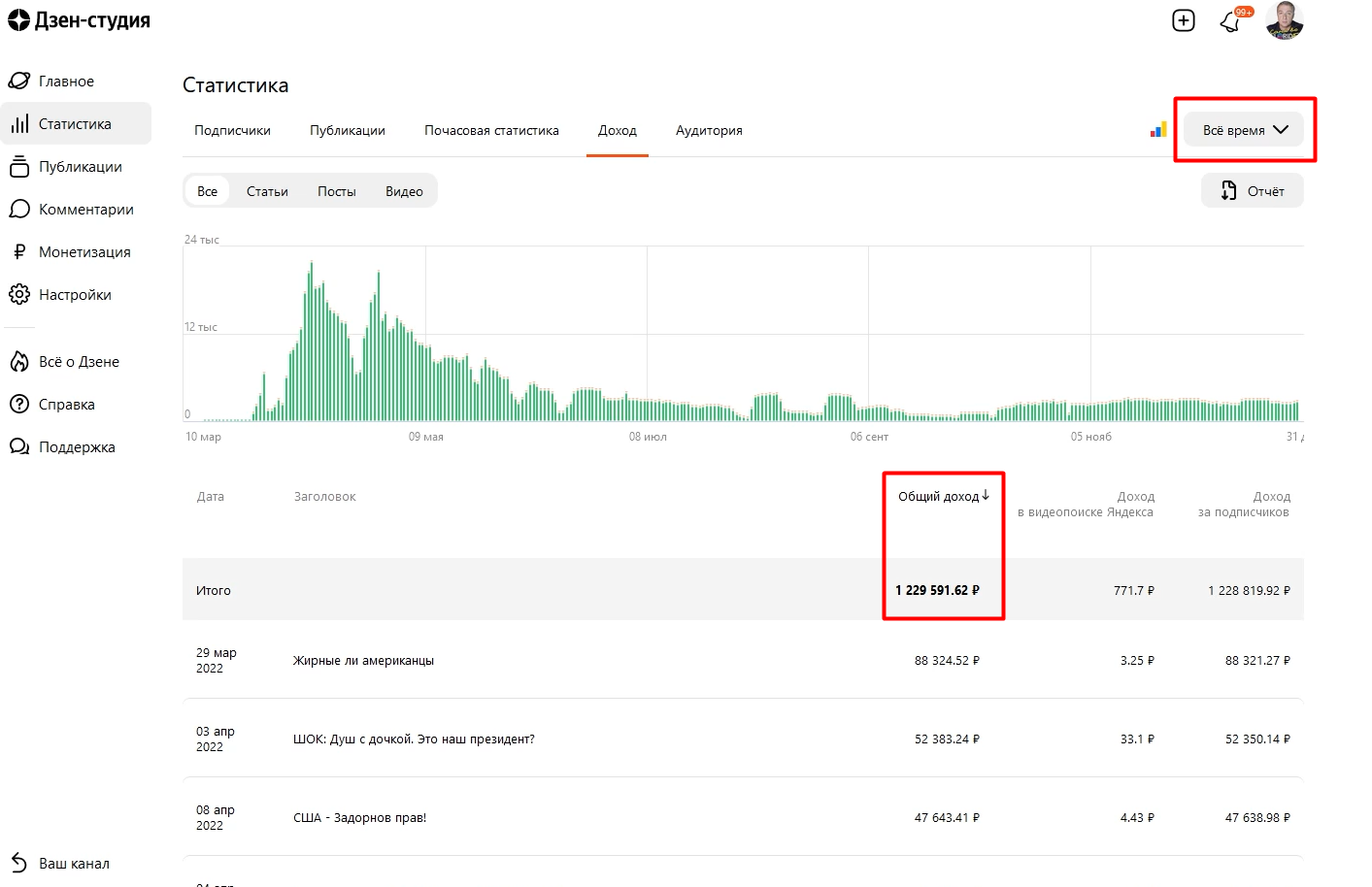Filter by Посты

[337, 191]
